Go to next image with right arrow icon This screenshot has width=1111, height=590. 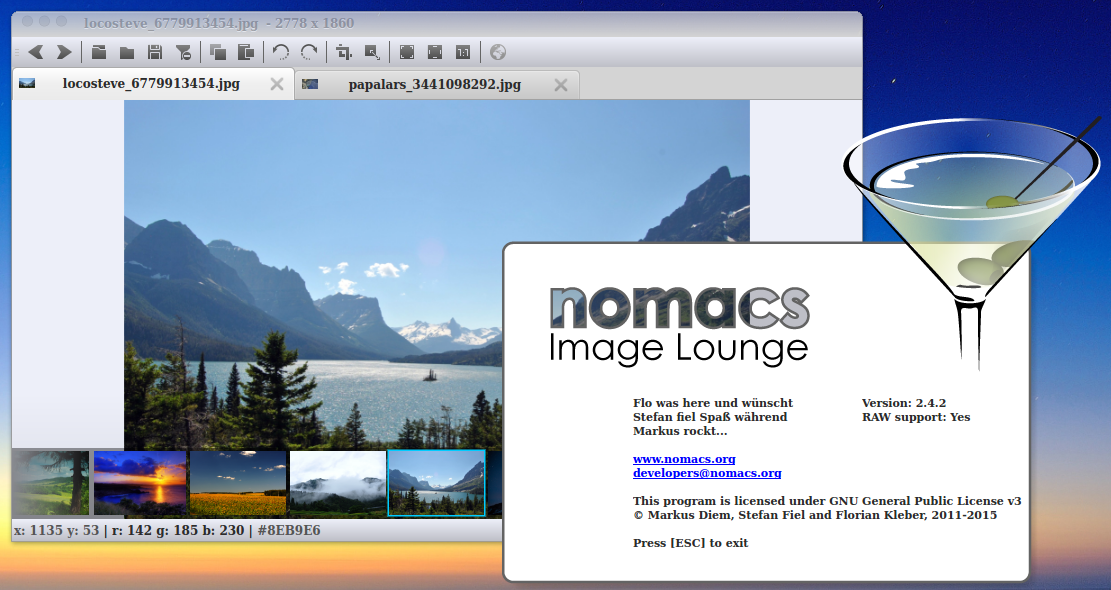click(64, 52)
